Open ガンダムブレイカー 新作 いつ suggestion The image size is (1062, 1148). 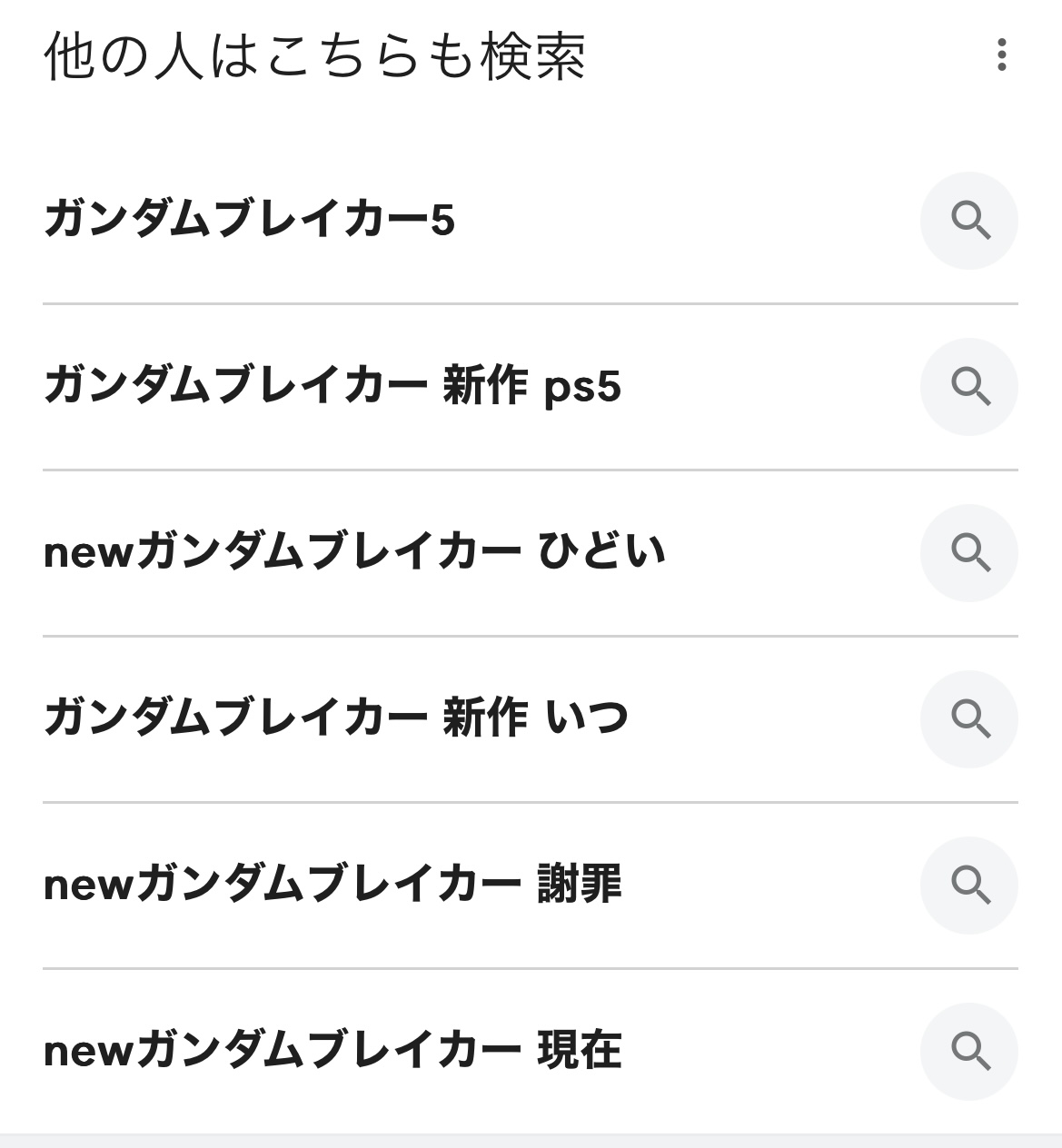pyautogui.click(x=335, y=719)
